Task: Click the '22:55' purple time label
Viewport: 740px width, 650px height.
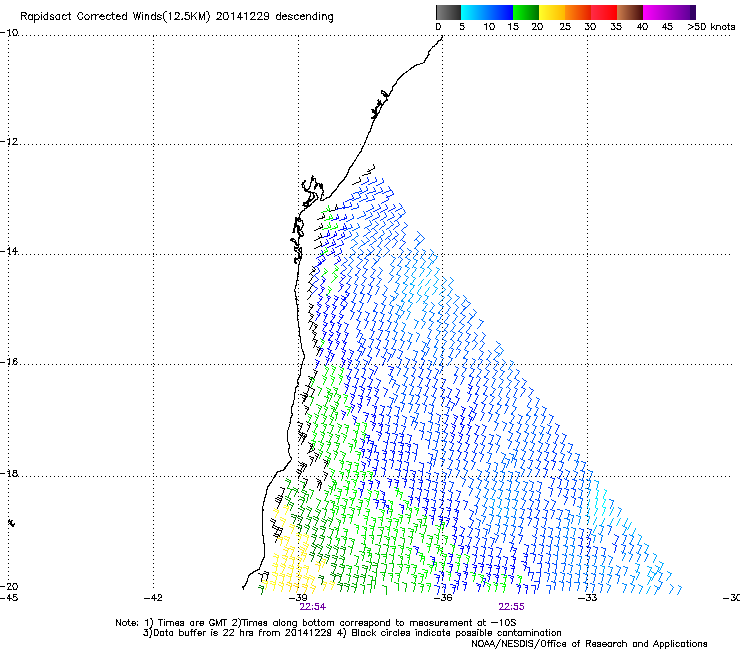Action: 512,607
